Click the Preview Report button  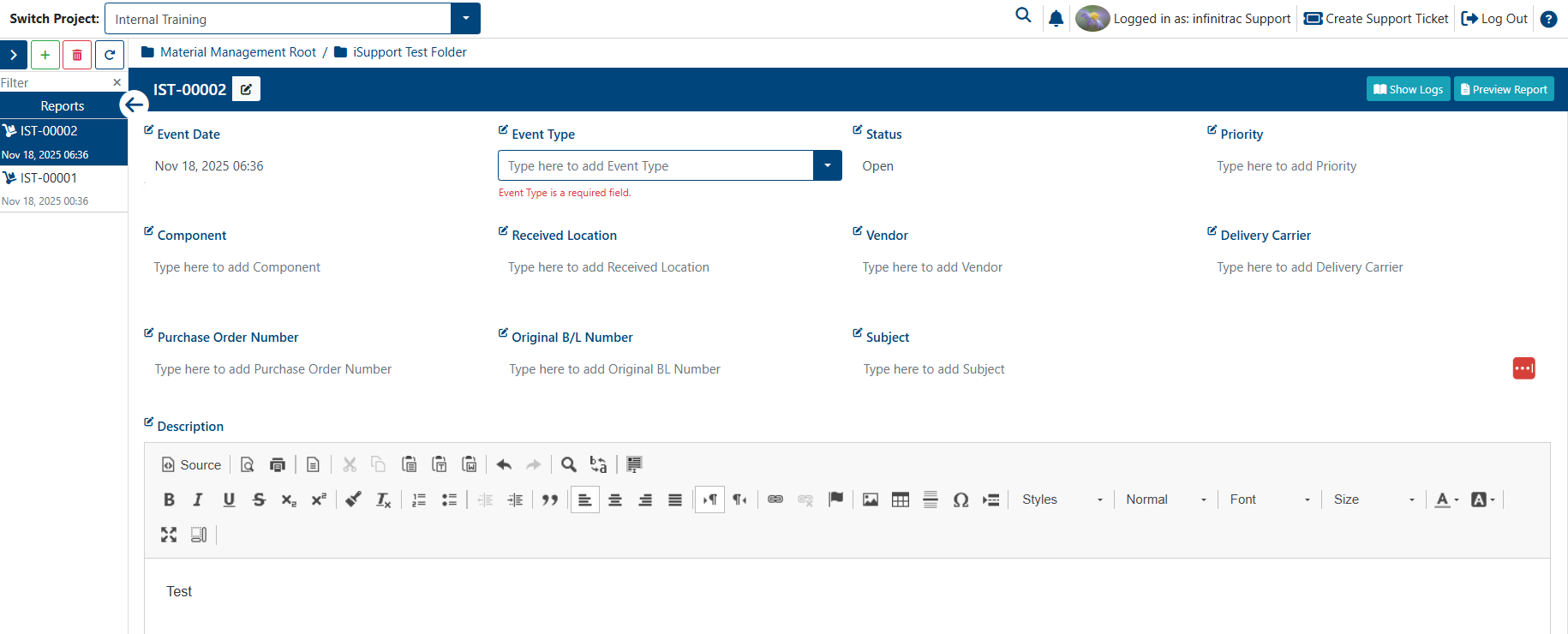[x=1504, y=89]
